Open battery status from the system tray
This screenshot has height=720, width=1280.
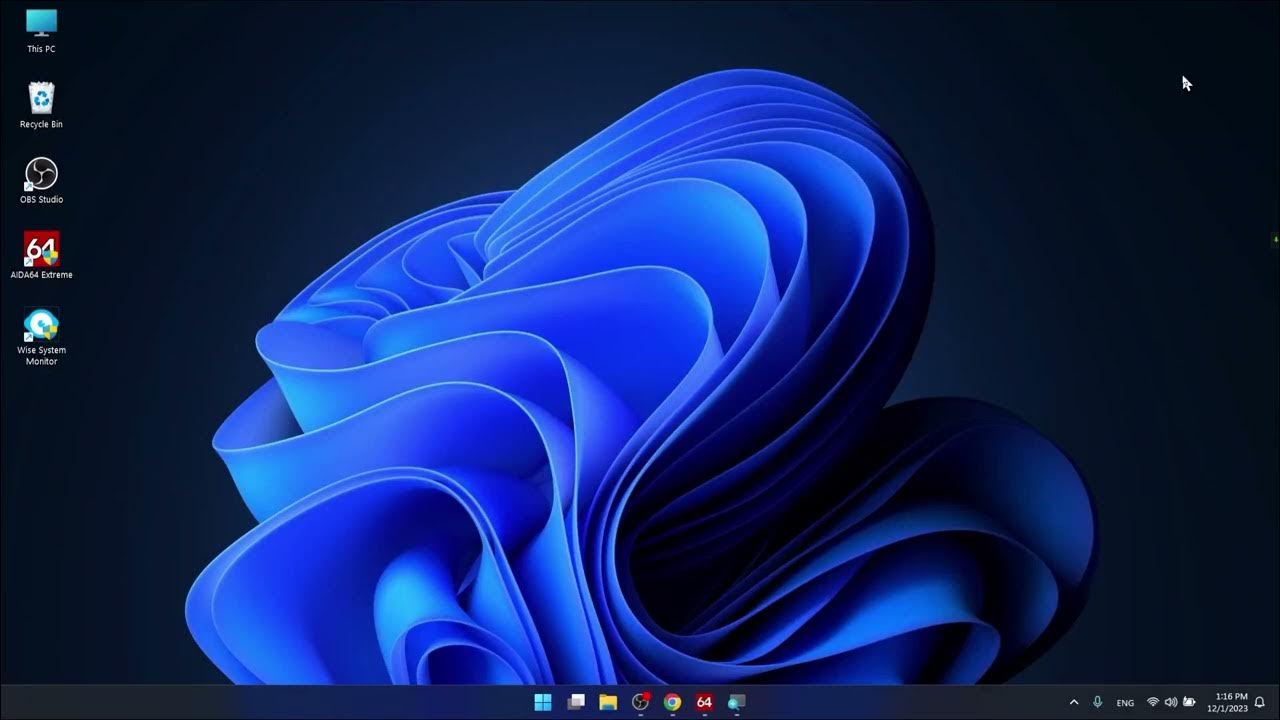tap(1190, 702)
